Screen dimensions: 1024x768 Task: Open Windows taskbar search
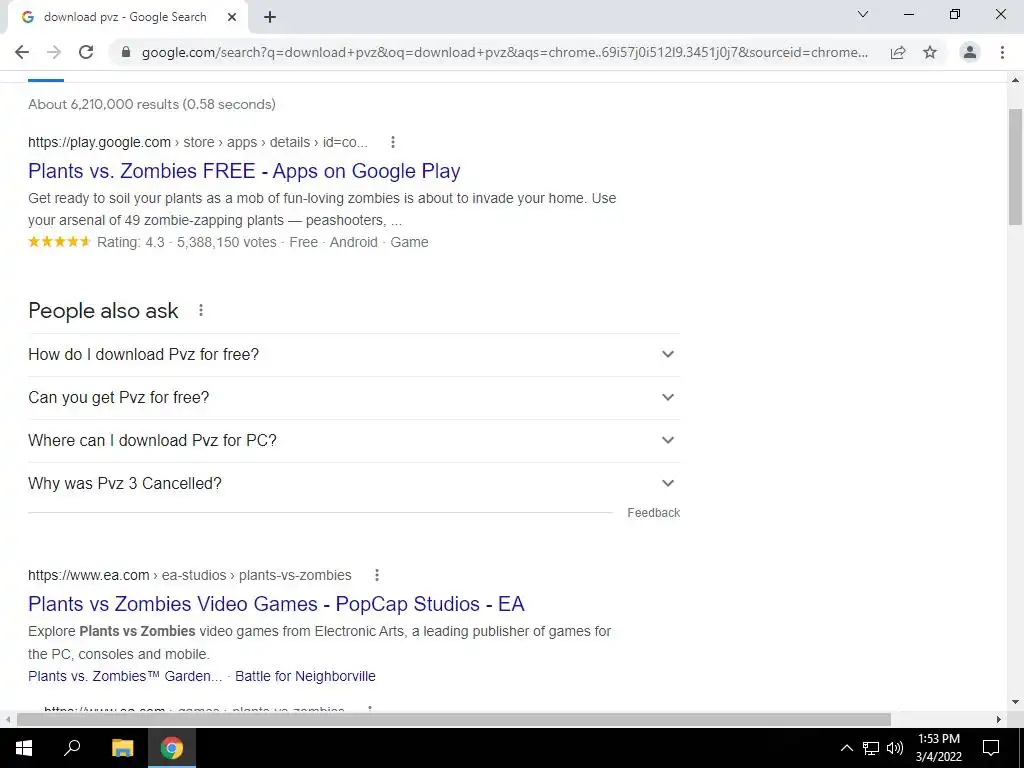pyautogui.click(x=72, y=748)
